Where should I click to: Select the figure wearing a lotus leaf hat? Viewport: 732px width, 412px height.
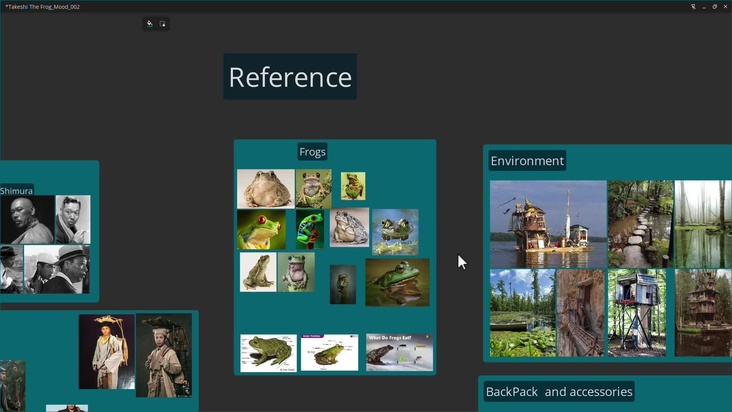106,352
